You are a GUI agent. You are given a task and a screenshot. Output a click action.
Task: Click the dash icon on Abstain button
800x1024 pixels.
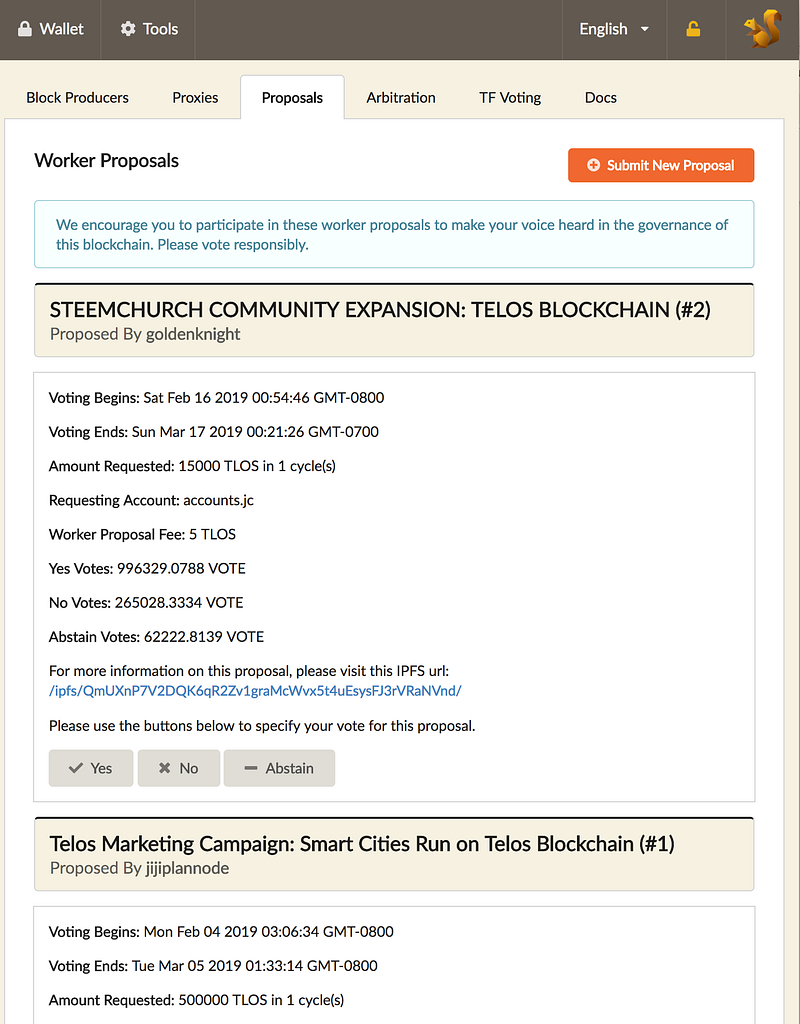(251, 768)
